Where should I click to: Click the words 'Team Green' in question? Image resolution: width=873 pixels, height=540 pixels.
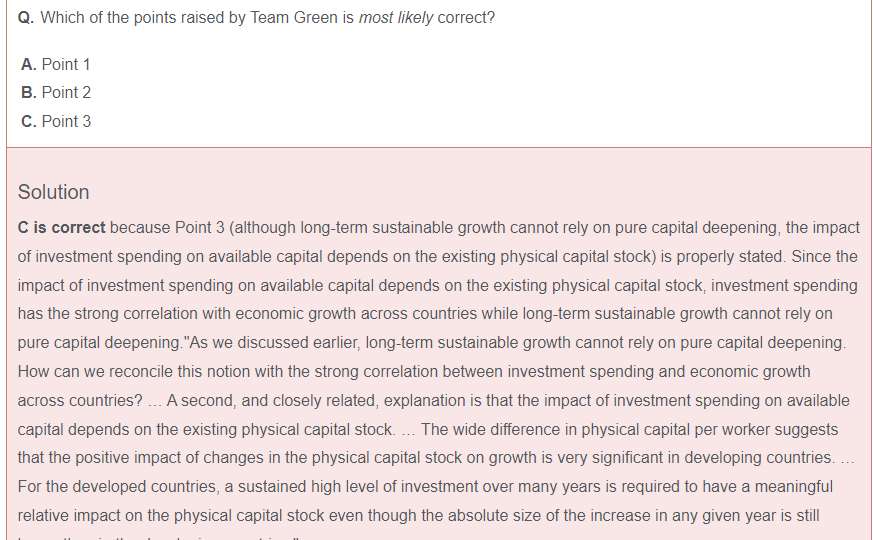coord(293,18)
